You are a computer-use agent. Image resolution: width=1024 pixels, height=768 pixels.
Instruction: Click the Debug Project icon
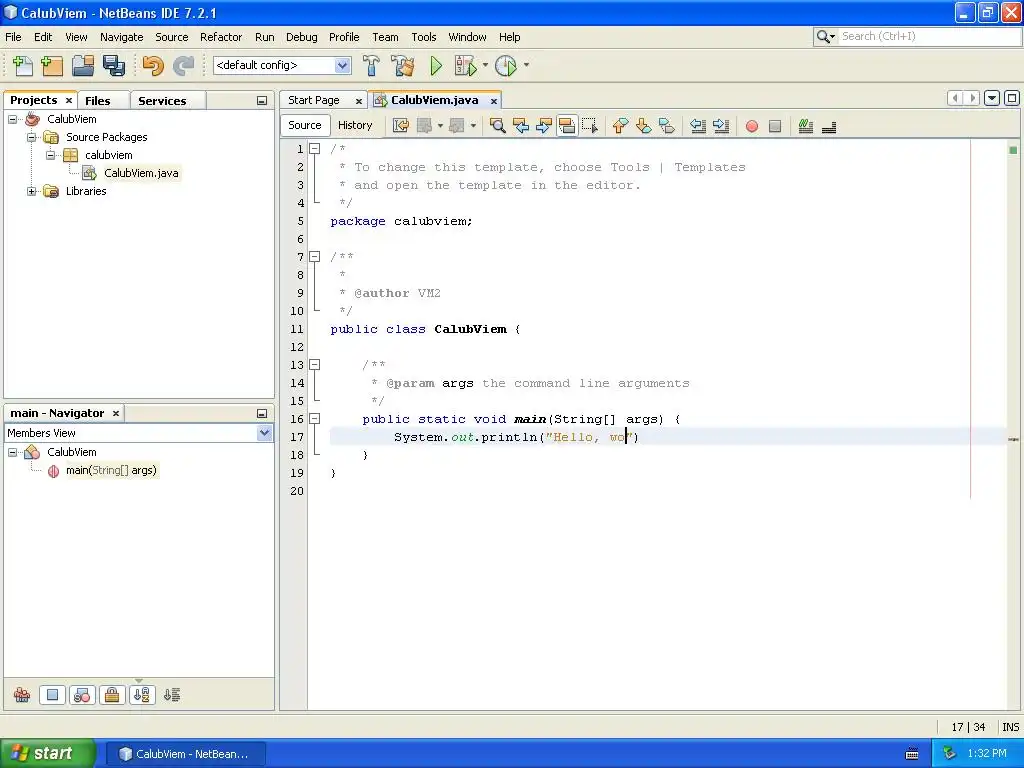[466, 65]
